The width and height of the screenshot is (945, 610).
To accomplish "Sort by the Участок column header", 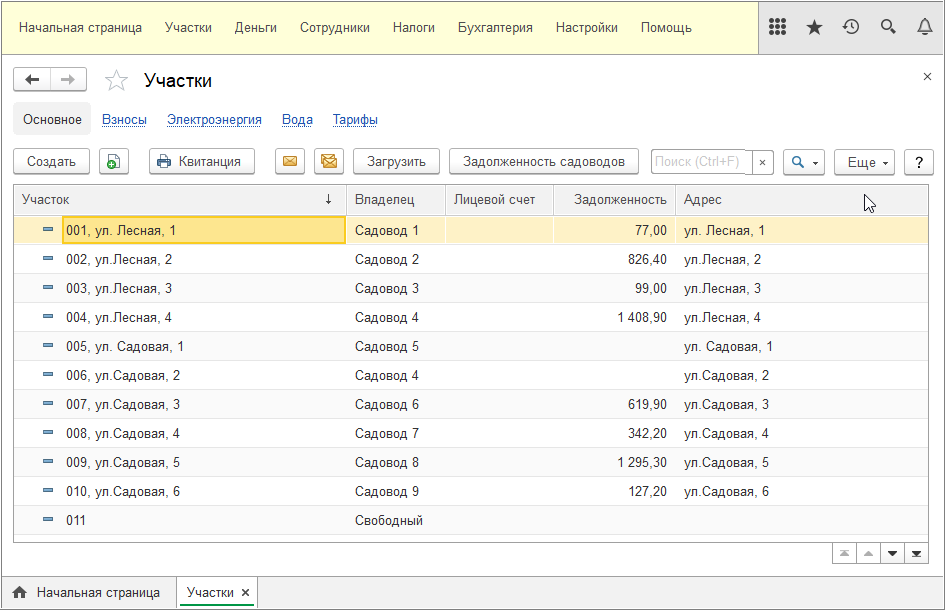I will coord(178,200).
